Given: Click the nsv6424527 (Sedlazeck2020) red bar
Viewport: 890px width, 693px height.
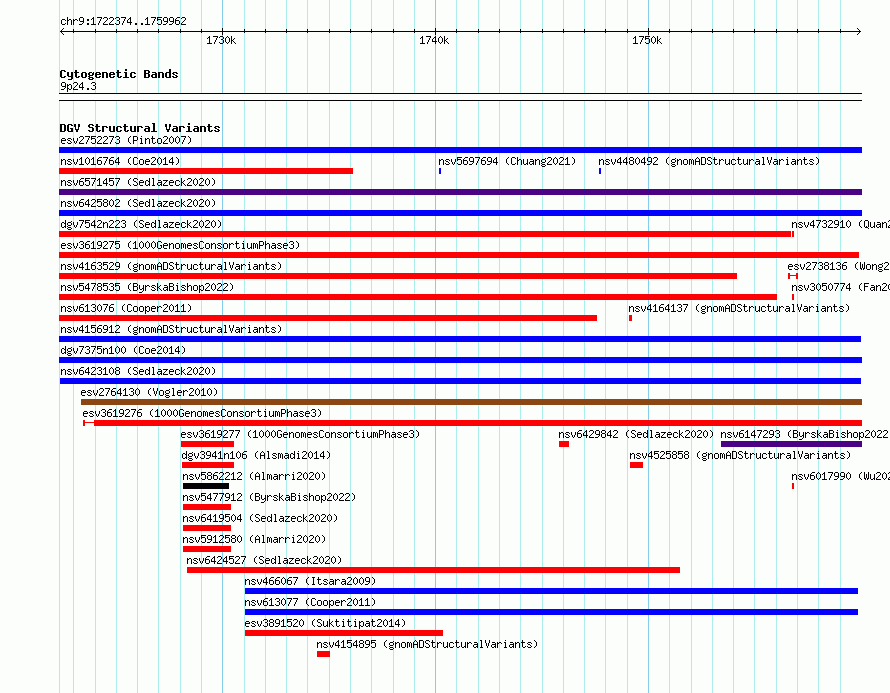Looking at the screenshot, I should tap(433, 570).
